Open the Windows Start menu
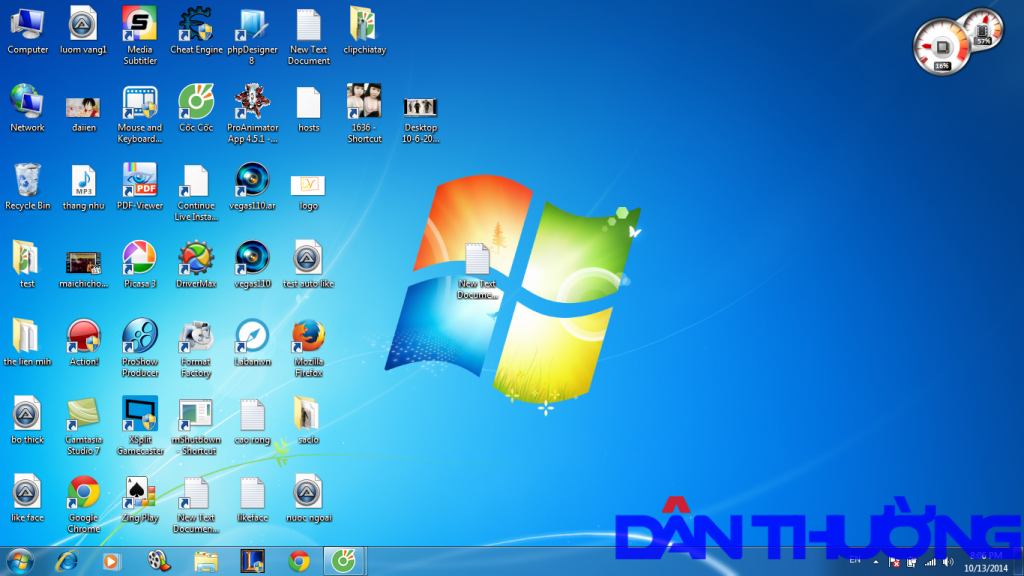The width and height of the screenshot is (1024, 576). [x=19, y=561]
